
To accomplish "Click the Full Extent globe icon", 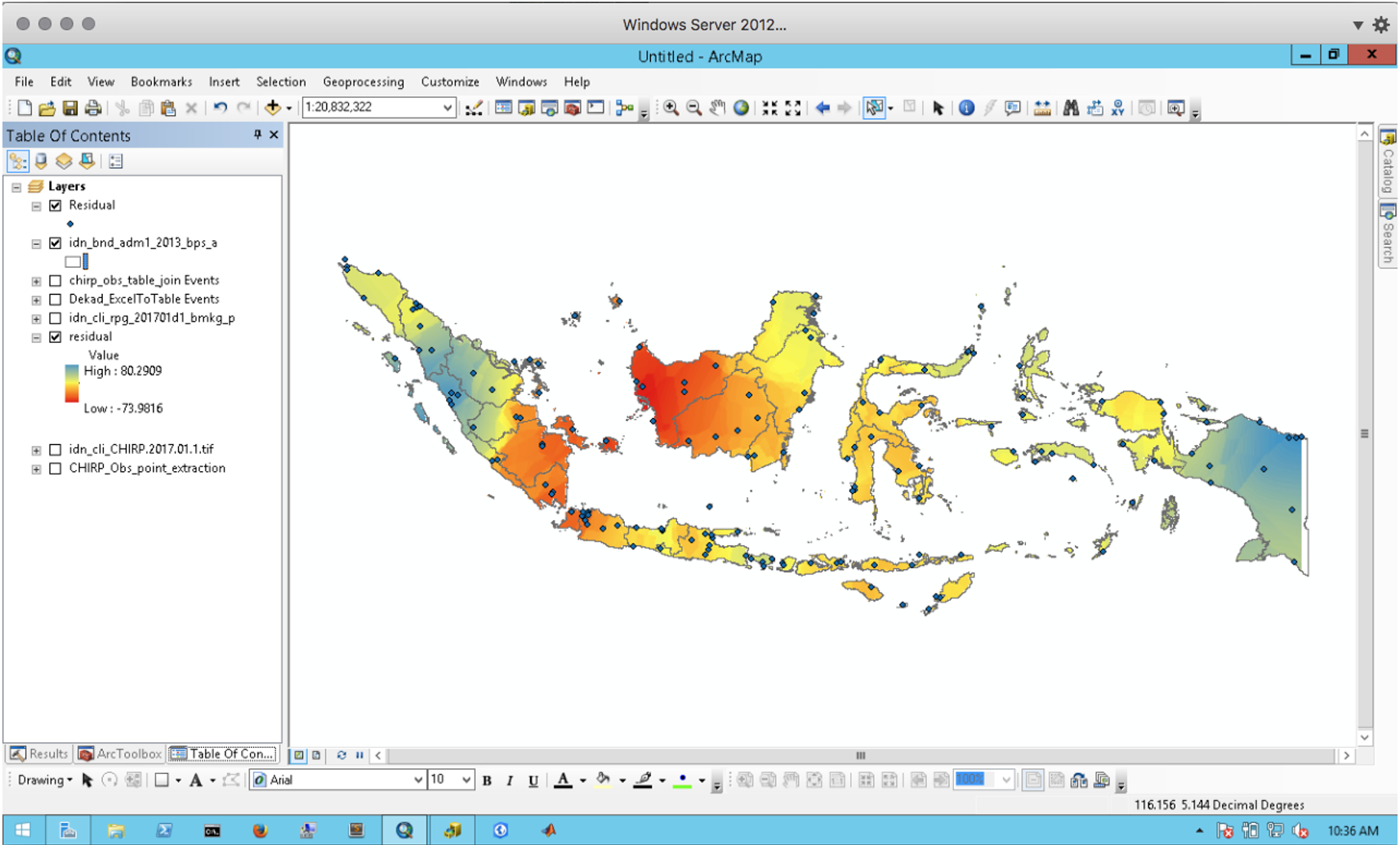I will (741, 108).
